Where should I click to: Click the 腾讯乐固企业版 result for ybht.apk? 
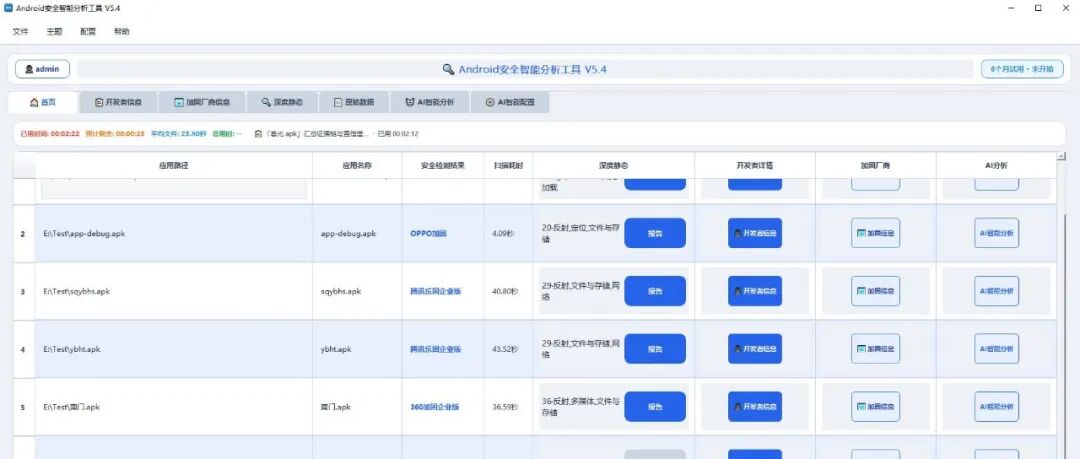(435, 349)
